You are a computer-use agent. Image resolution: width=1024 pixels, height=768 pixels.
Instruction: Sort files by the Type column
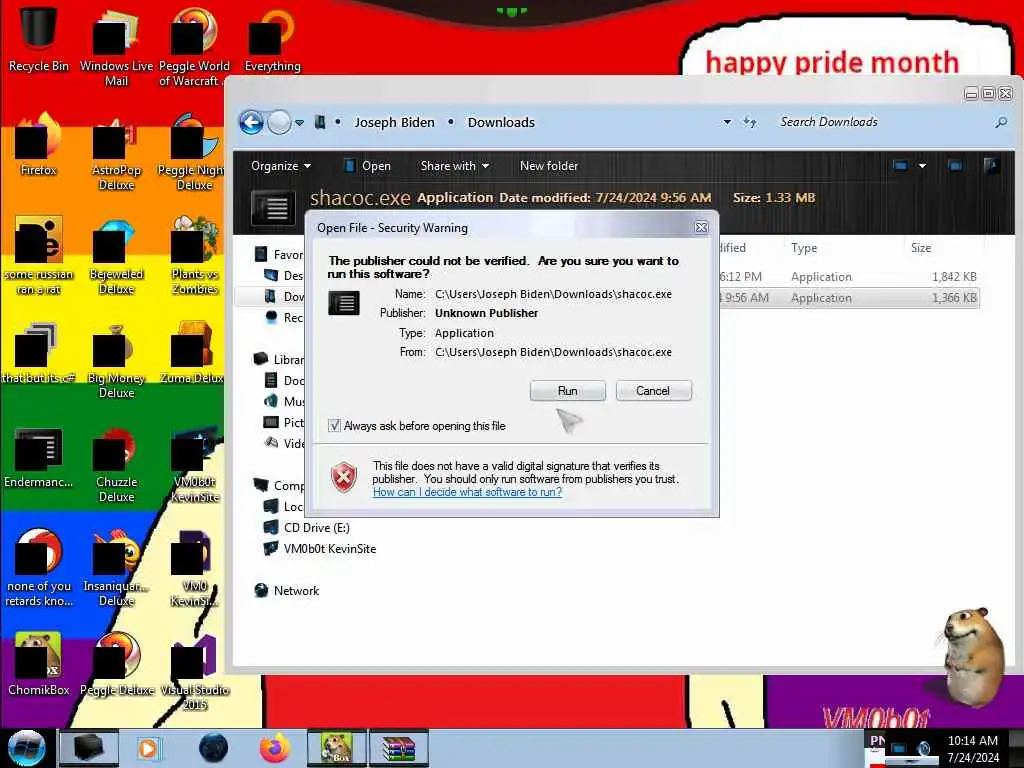[804, 248]
